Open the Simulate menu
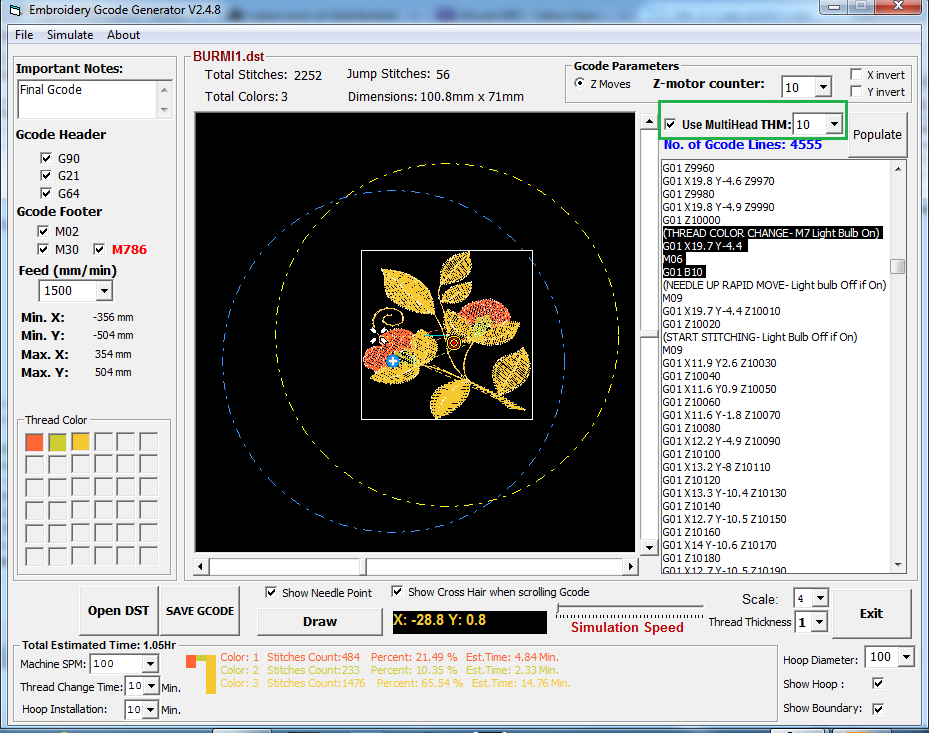This screenshot has height=735, width=934. click(x=70, y=35)
